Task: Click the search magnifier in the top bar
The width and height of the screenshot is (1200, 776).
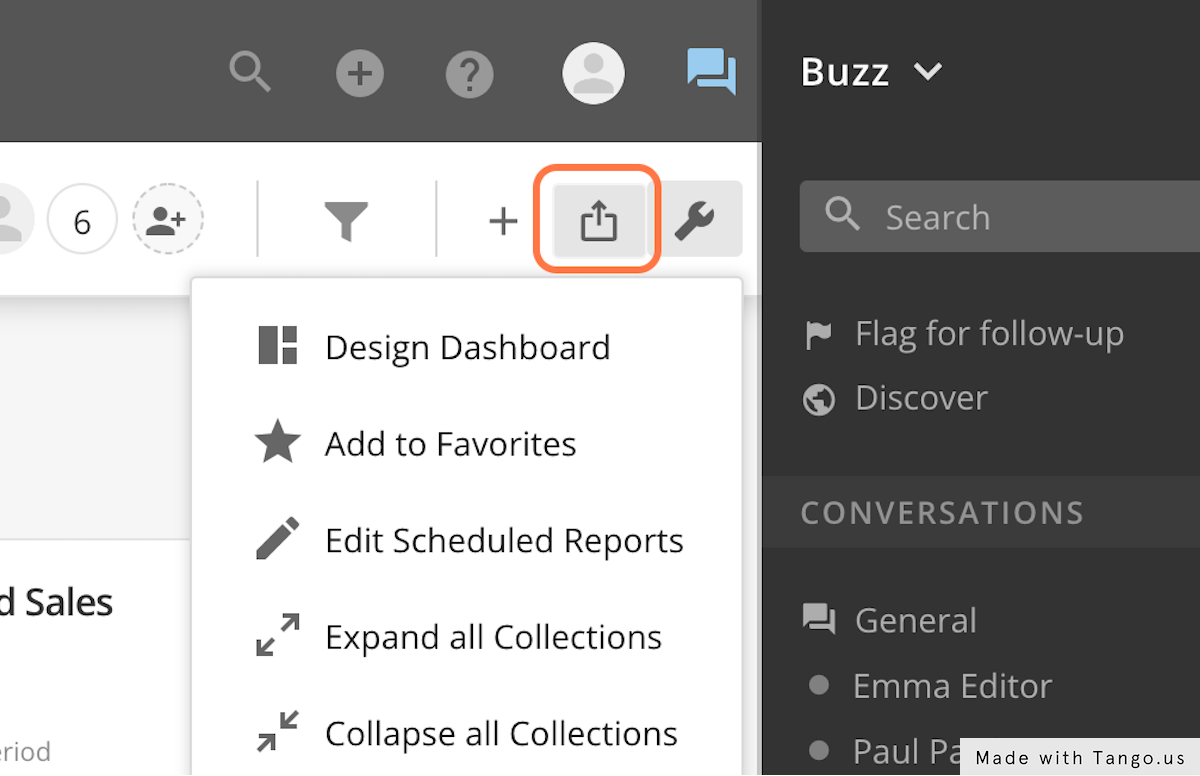Action: coord(249,72)
